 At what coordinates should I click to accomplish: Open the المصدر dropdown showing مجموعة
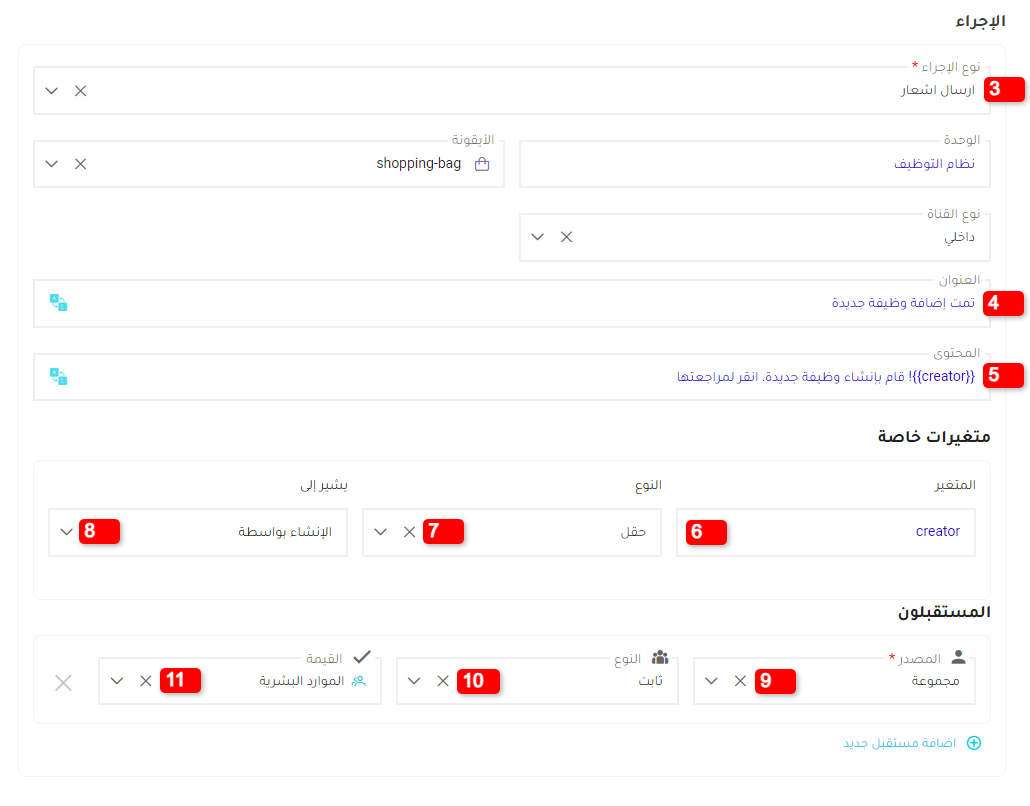click(711, 681)
